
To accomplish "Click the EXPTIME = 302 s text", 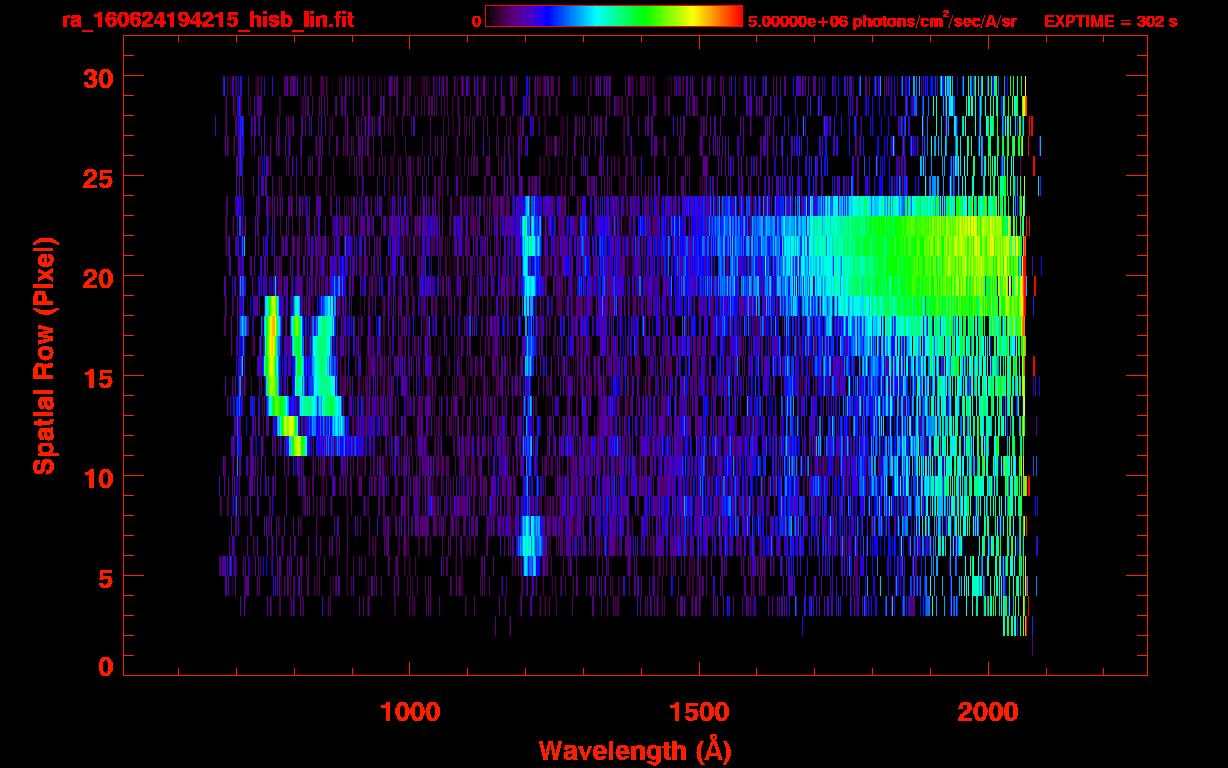I will pos(1110,21).
